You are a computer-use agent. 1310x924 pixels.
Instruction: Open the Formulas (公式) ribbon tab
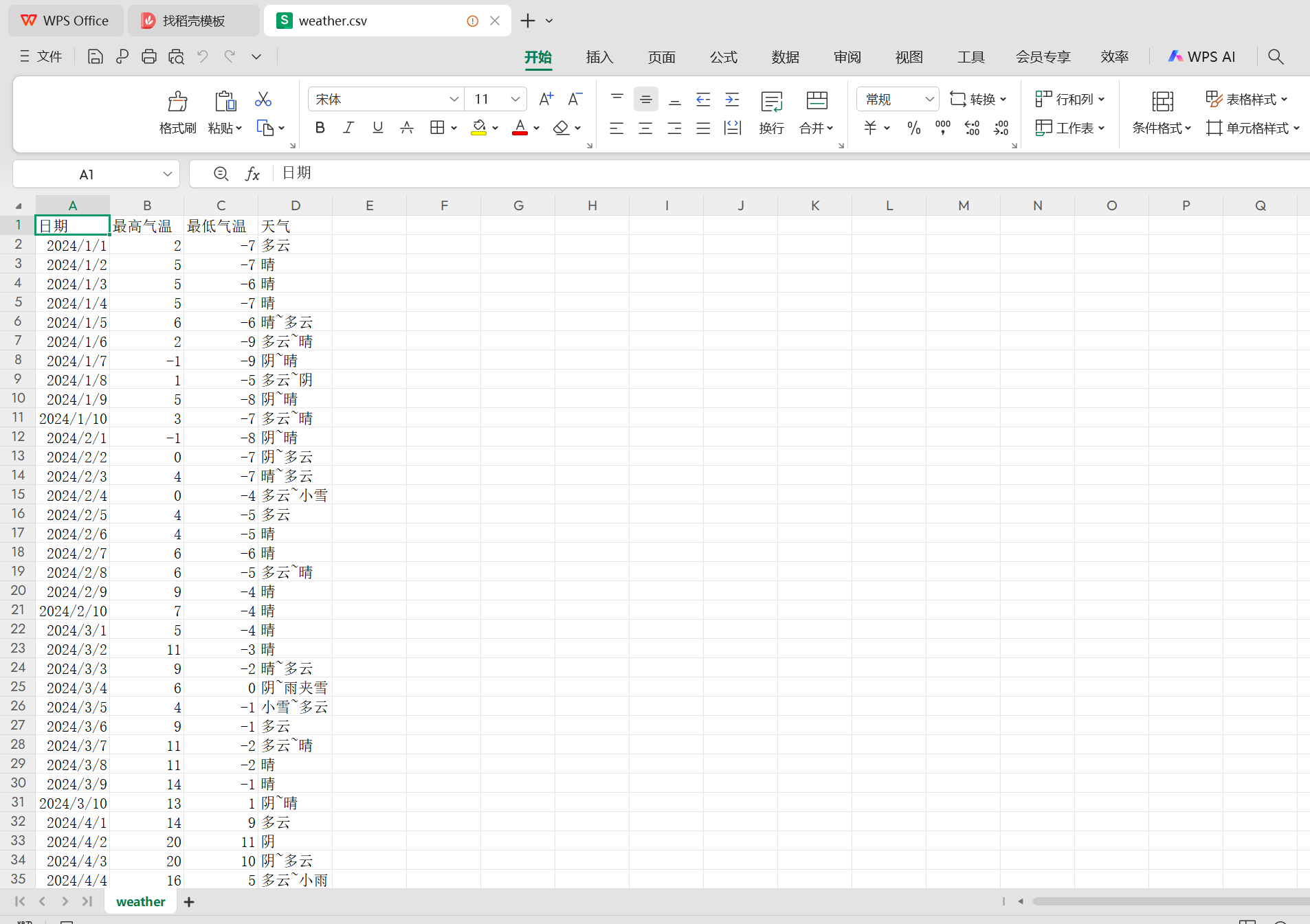723,57
